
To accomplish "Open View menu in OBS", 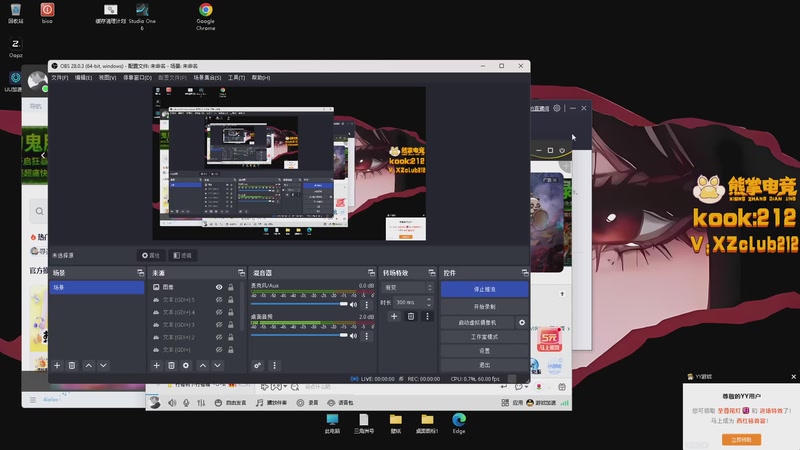I will tap(107, 78).
